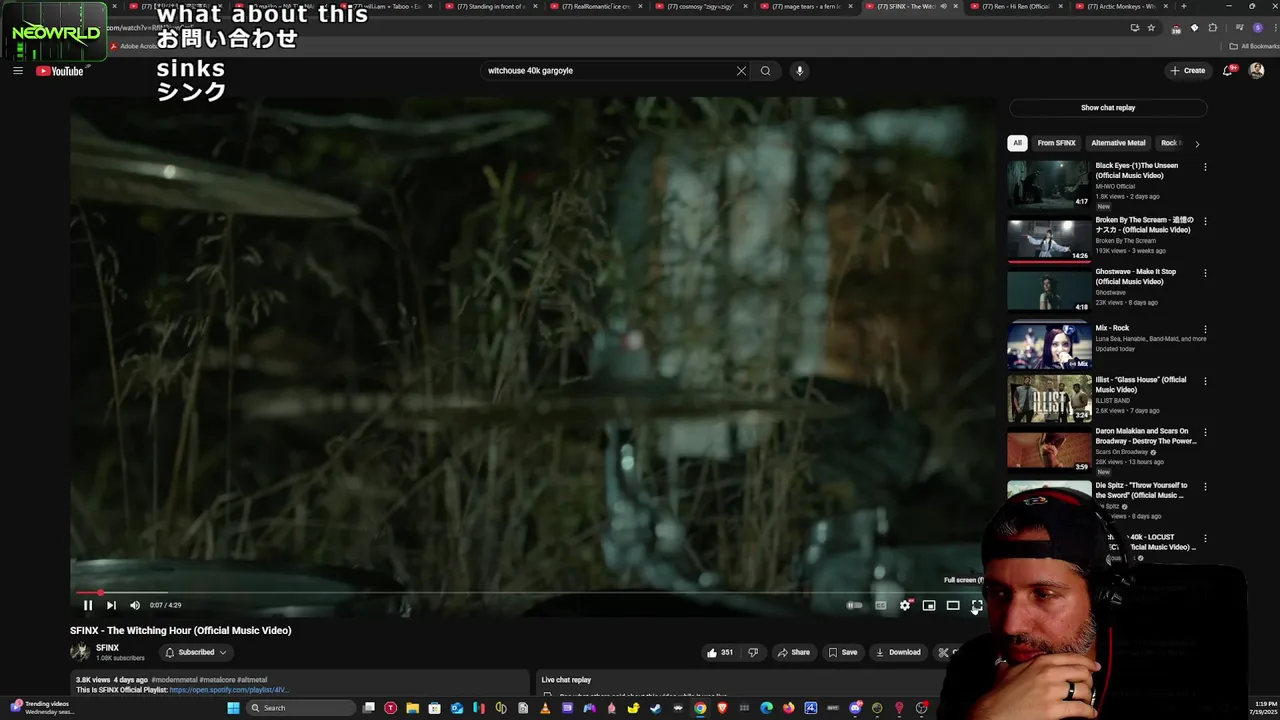Viewport: 1280px width, 720px height.
Task: Run search with magnifying glass button
Action: coord(765,71)
